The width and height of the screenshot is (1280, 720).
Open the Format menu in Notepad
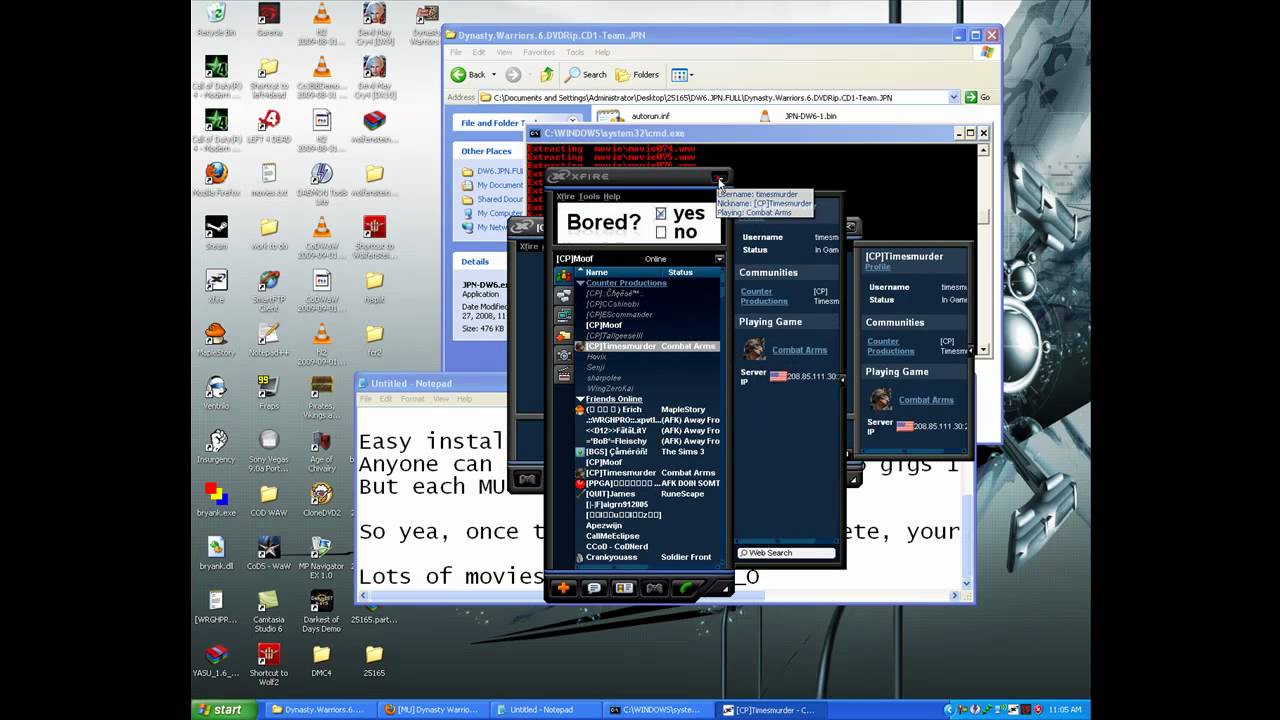tap(412, 399)
